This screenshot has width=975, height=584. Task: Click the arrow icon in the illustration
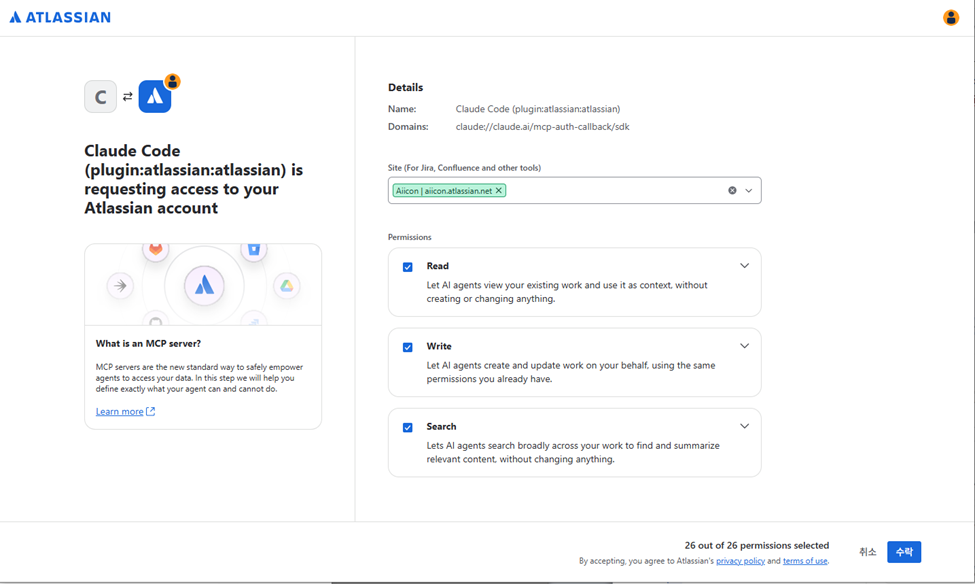click(x=120, y=285)
